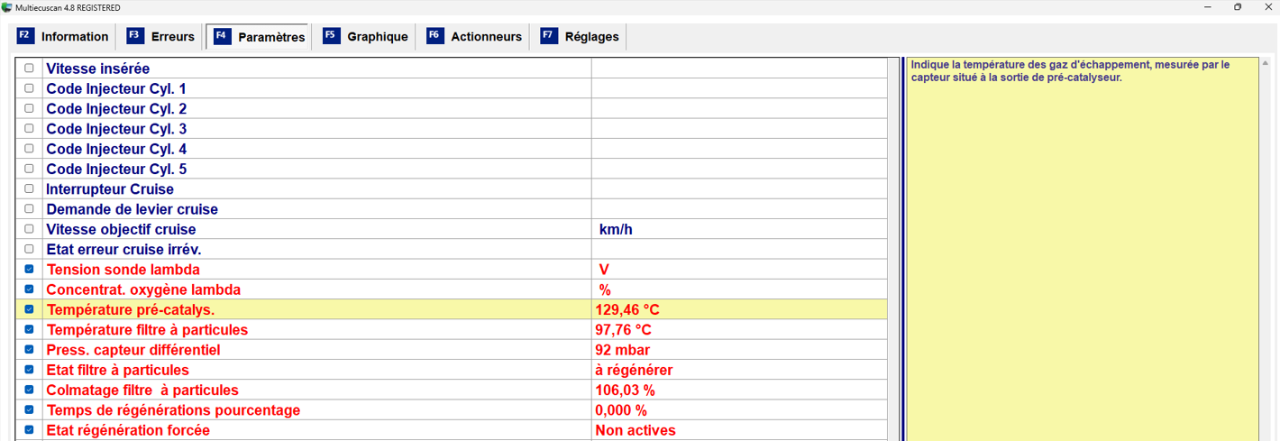The height and width of the screenshot is (441, 1280).
Task: Open the Réglages tab
Action: pyautogui.click(x=591, y=37)
